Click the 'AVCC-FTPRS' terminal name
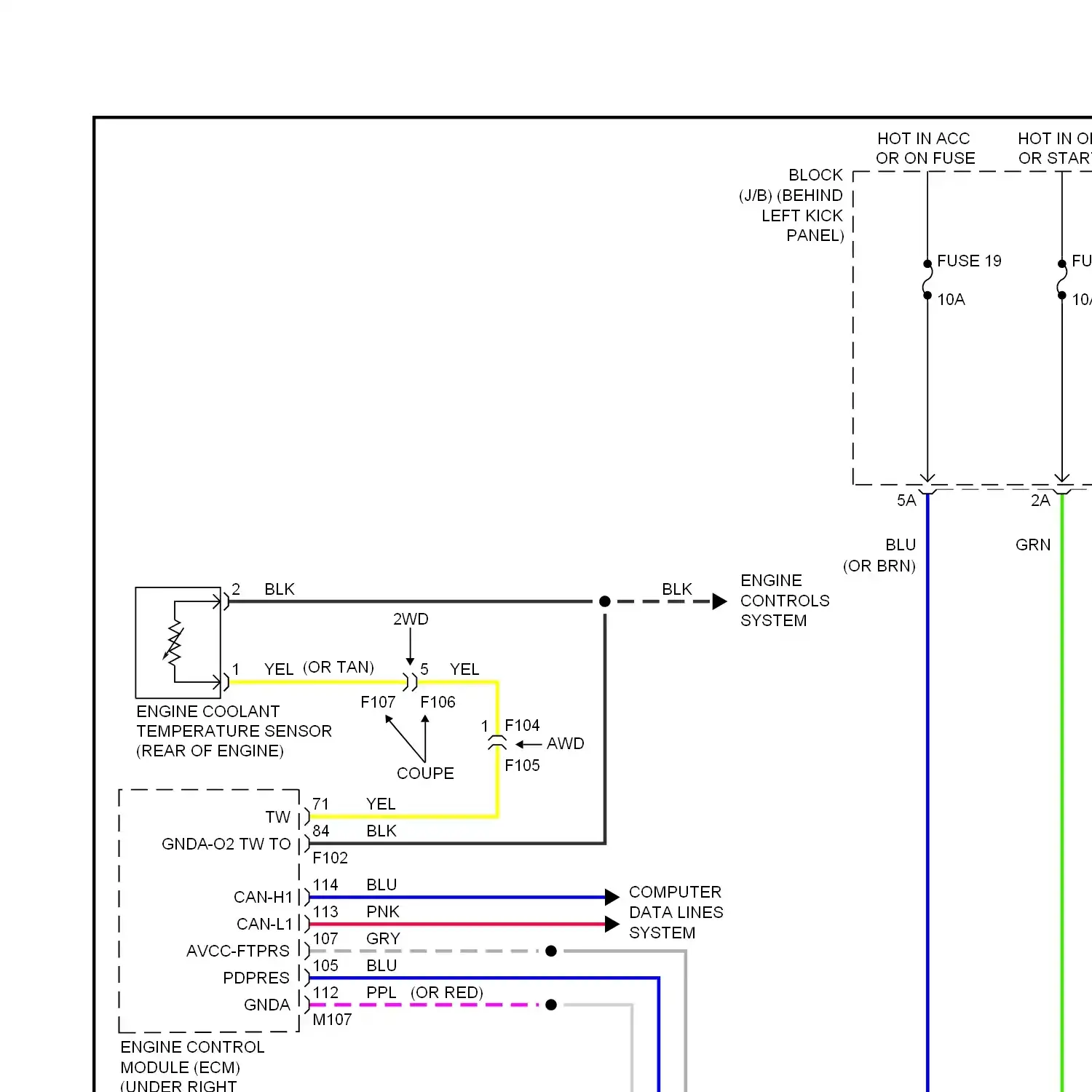The image size is (1092, 1092). pos(238,951)
